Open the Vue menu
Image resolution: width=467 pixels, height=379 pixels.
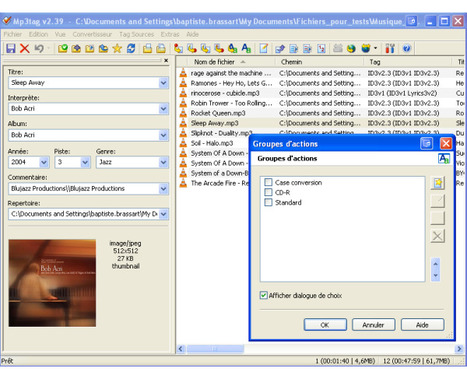click(60, 34)
